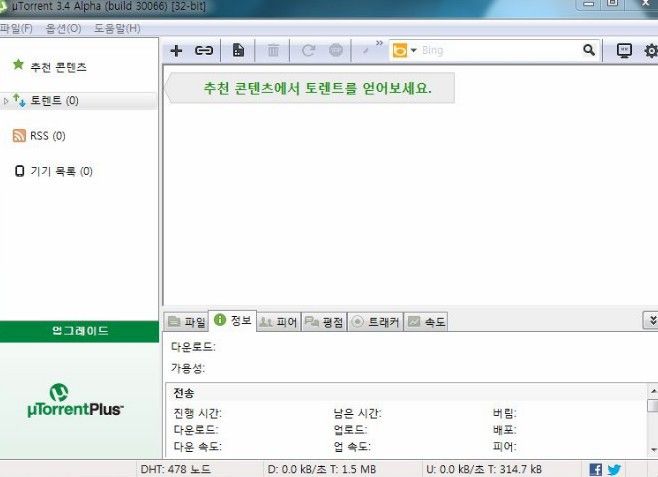Open the 파일(F) menu
The width and height of the screenshot is (658, 477).
click(16, 29)
